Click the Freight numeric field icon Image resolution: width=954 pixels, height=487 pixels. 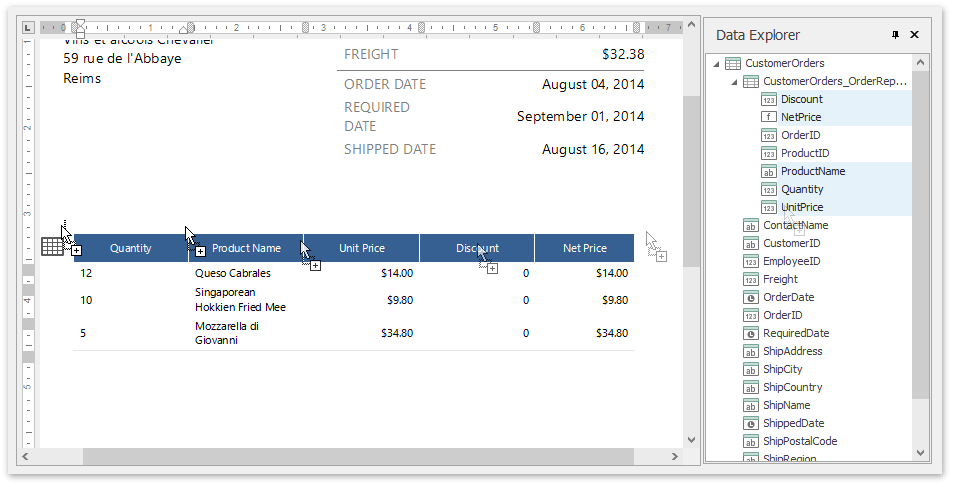click(x=750, y=280)
